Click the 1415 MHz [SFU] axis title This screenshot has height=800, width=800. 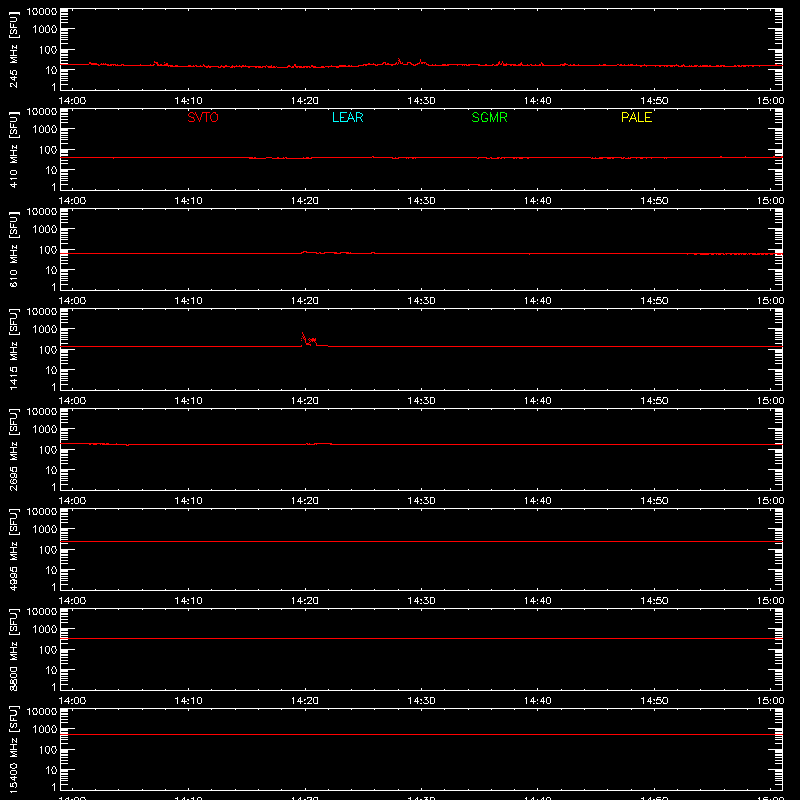pyautogui.click(x=13, y=349)
